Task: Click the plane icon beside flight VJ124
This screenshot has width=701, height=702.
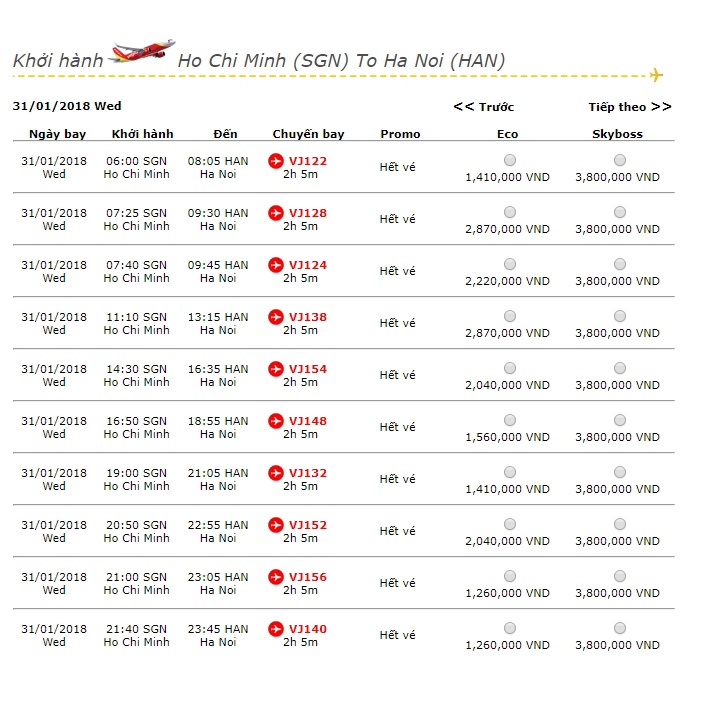Action: (276, 265)
